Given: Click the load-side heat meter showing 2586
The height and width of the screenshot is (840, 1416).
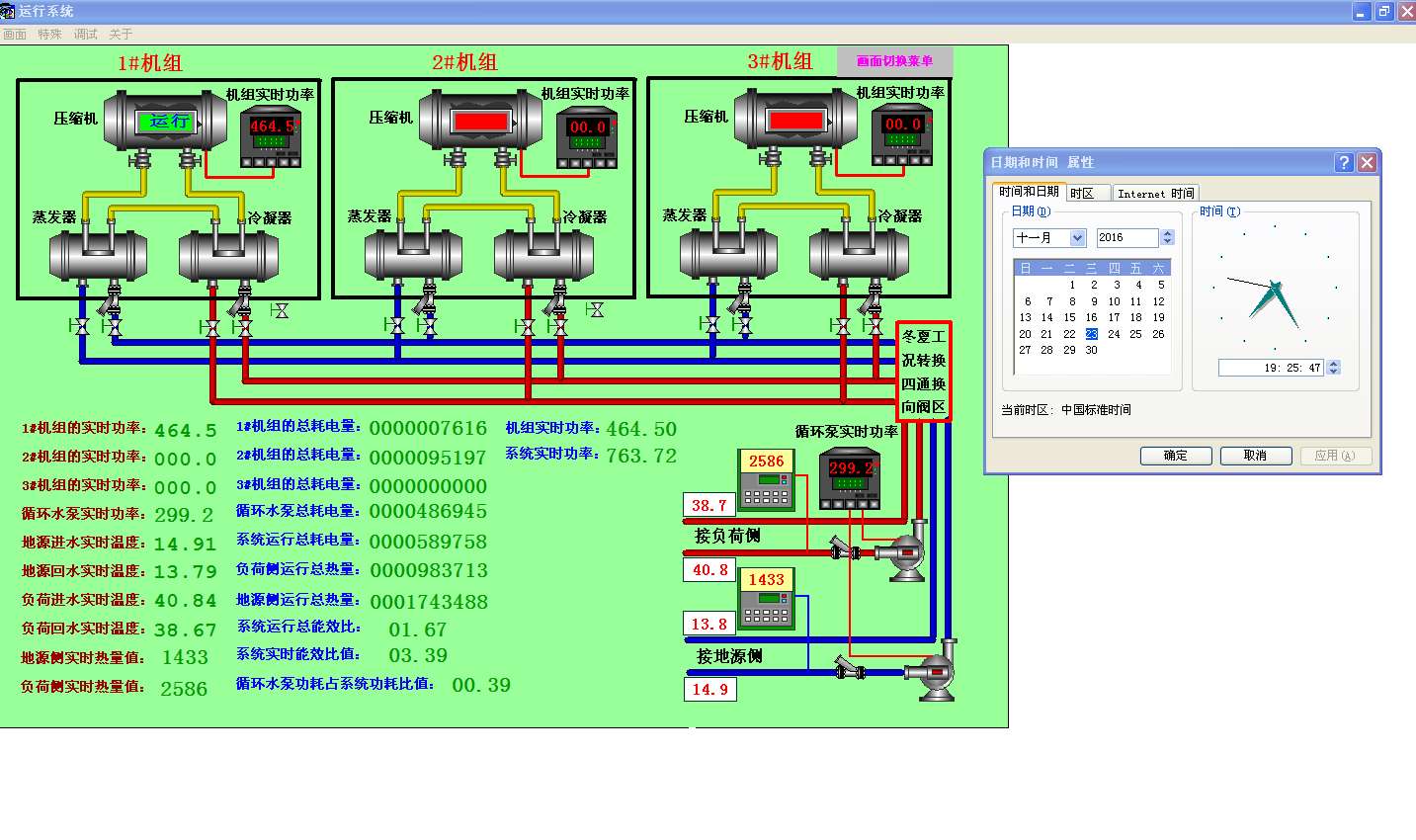Looking at the screenshot, I should (767, 479).
